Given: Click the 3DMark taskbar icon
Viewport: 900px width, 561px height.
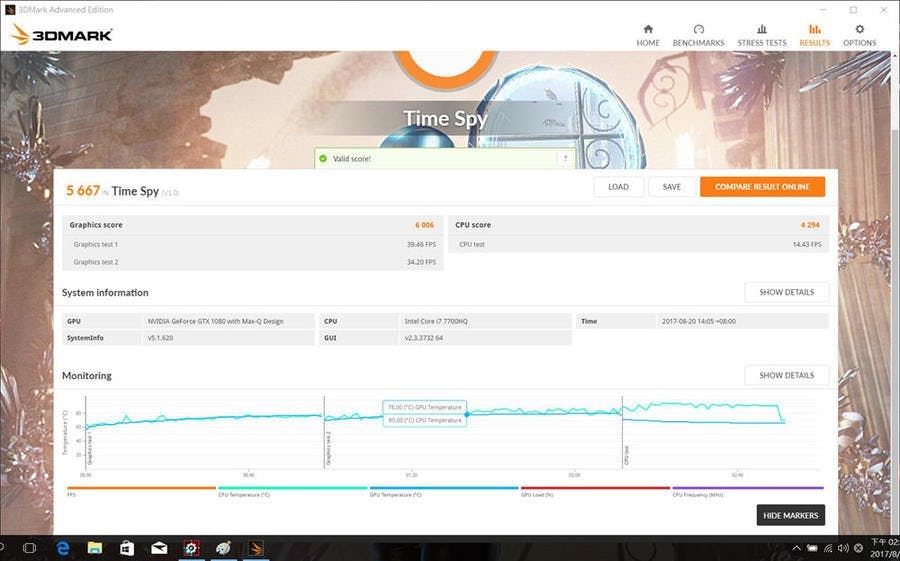Looking at the screenshot, I should [255, 548].
